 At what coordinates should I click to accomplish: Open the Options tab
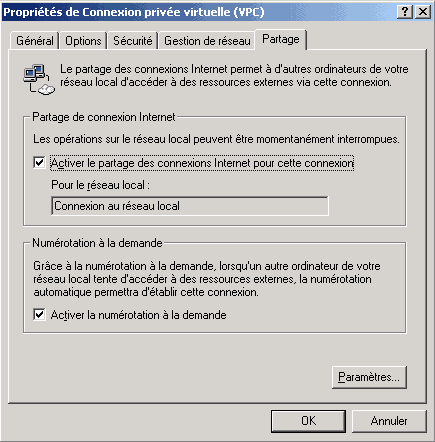(x=83, y=41)
